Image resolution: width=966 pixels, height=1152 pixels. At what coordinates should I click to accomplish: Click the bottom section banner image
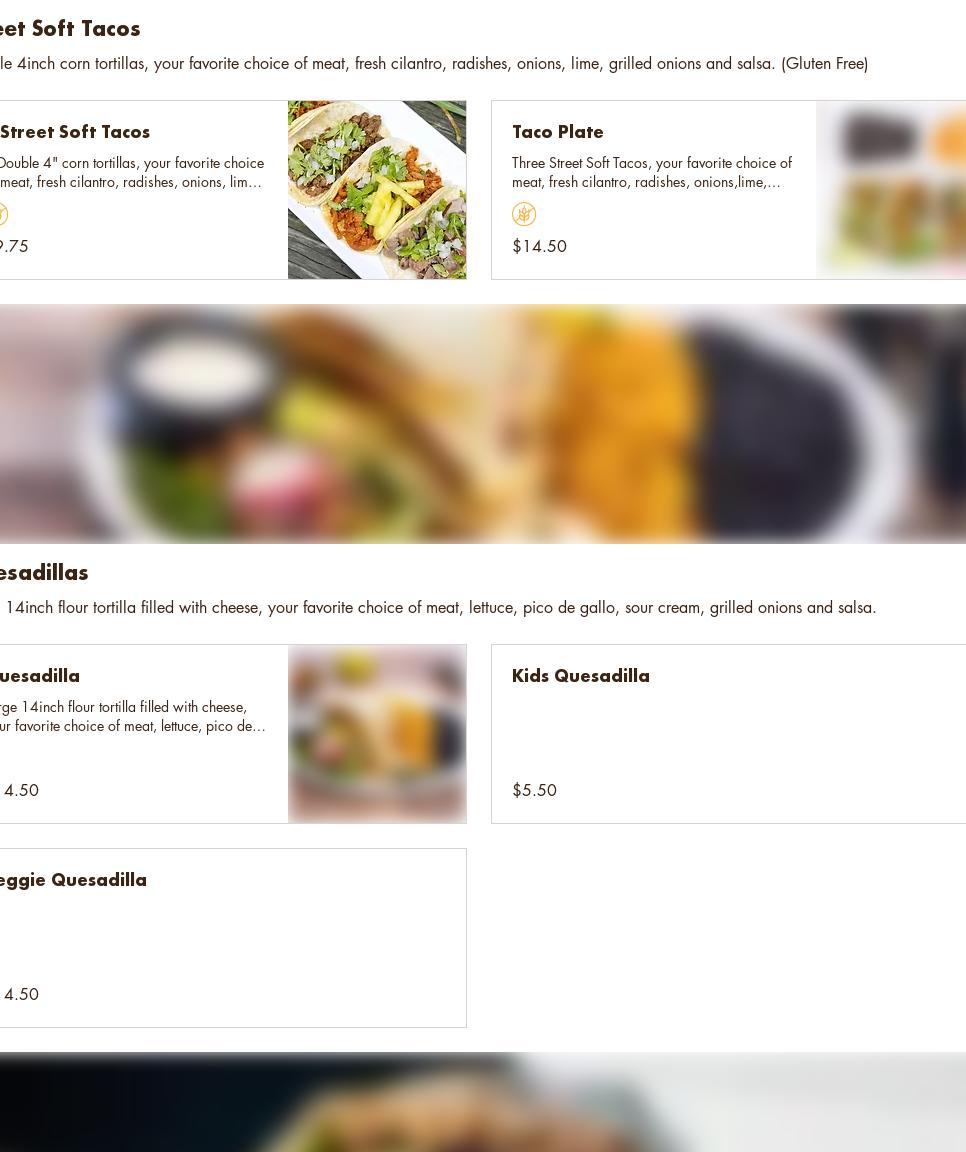click(x=483, y=1102)
